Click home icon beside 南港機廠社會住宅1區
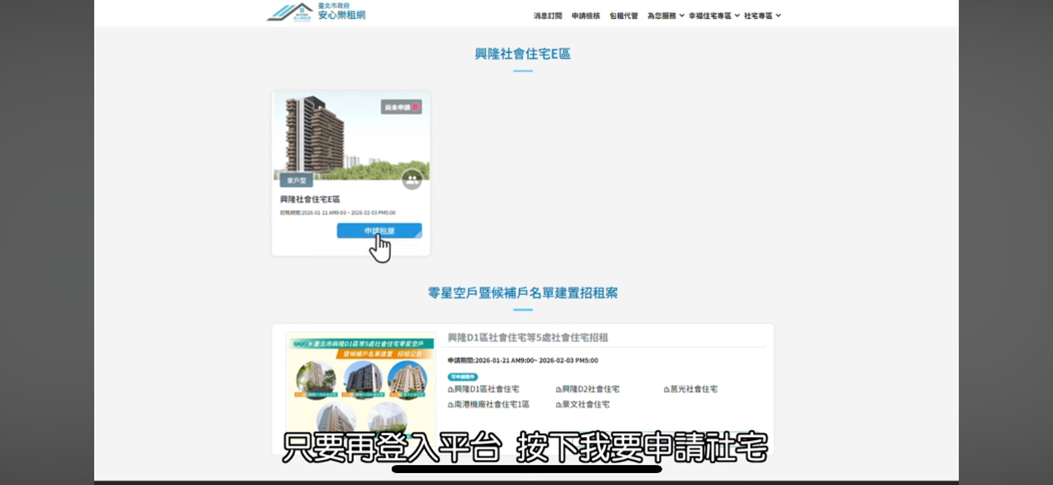This screenshot has height=485, width=1053. 451,405
